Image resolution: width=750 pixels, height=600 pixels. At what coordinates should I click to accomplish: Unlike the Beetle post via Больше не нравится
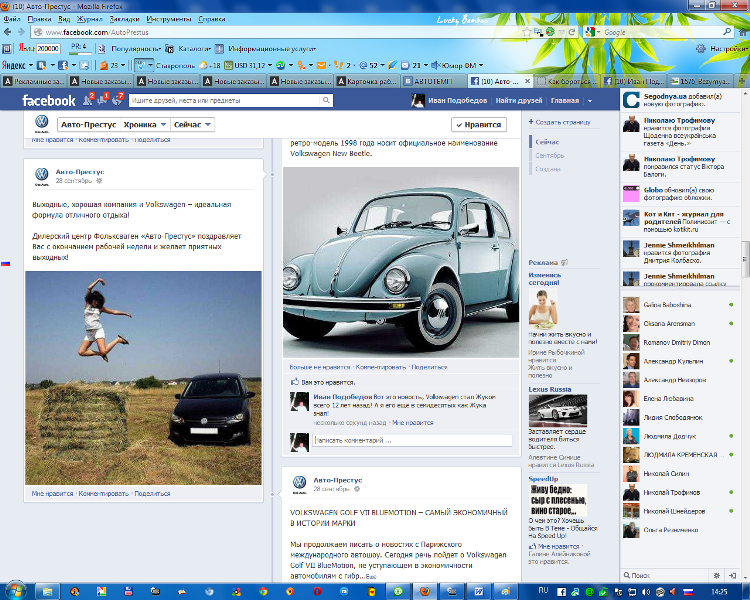click(320, 367)
